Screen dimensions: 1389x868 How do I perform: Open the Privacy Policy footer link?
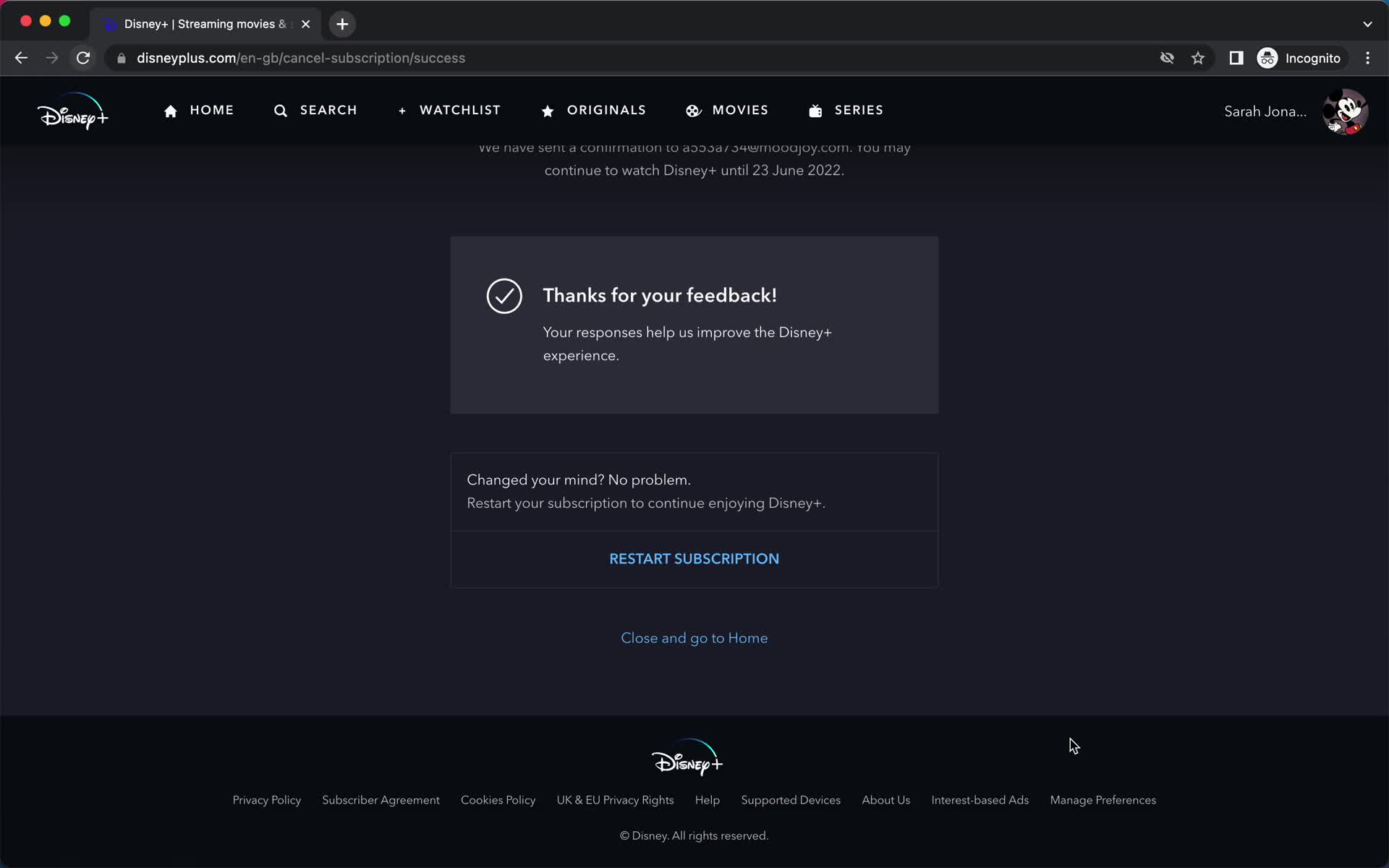(267, 800)
